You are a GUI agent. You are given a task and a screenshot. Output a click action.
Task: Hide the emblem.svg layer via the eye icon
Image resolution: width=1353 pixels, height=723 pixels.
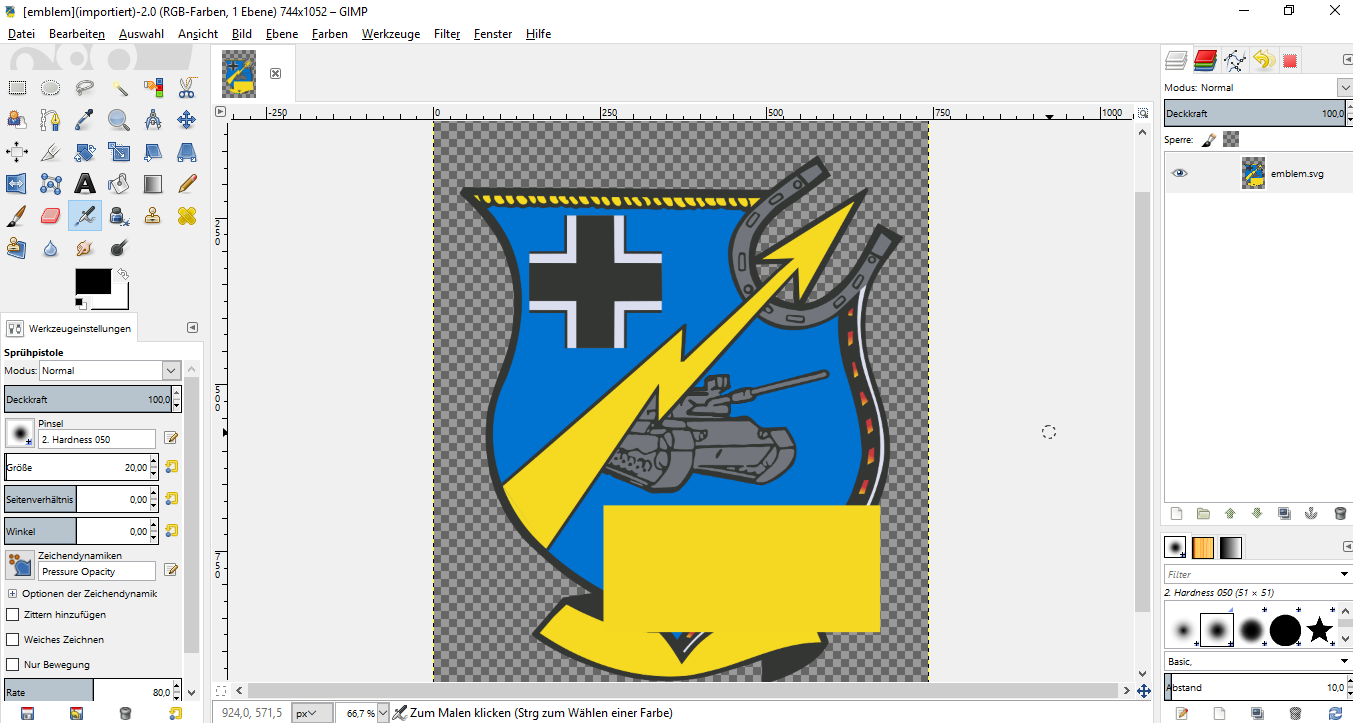(1180, 173)
